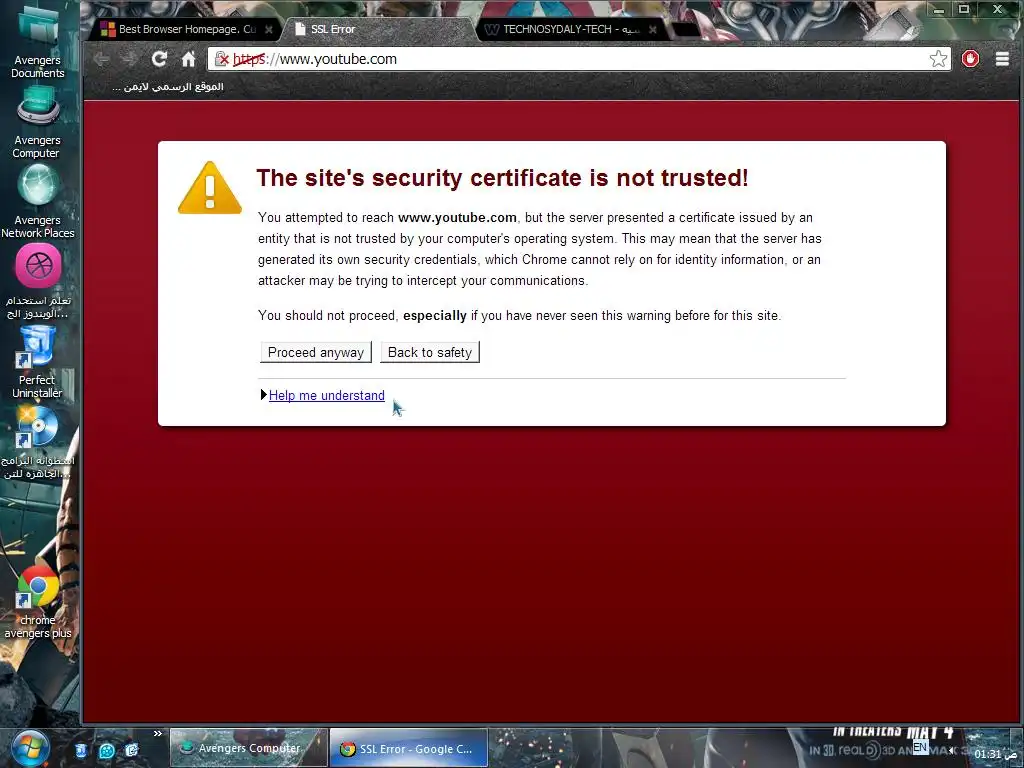
Task: Go to the browser home page icon
Action: coord(189,59)
